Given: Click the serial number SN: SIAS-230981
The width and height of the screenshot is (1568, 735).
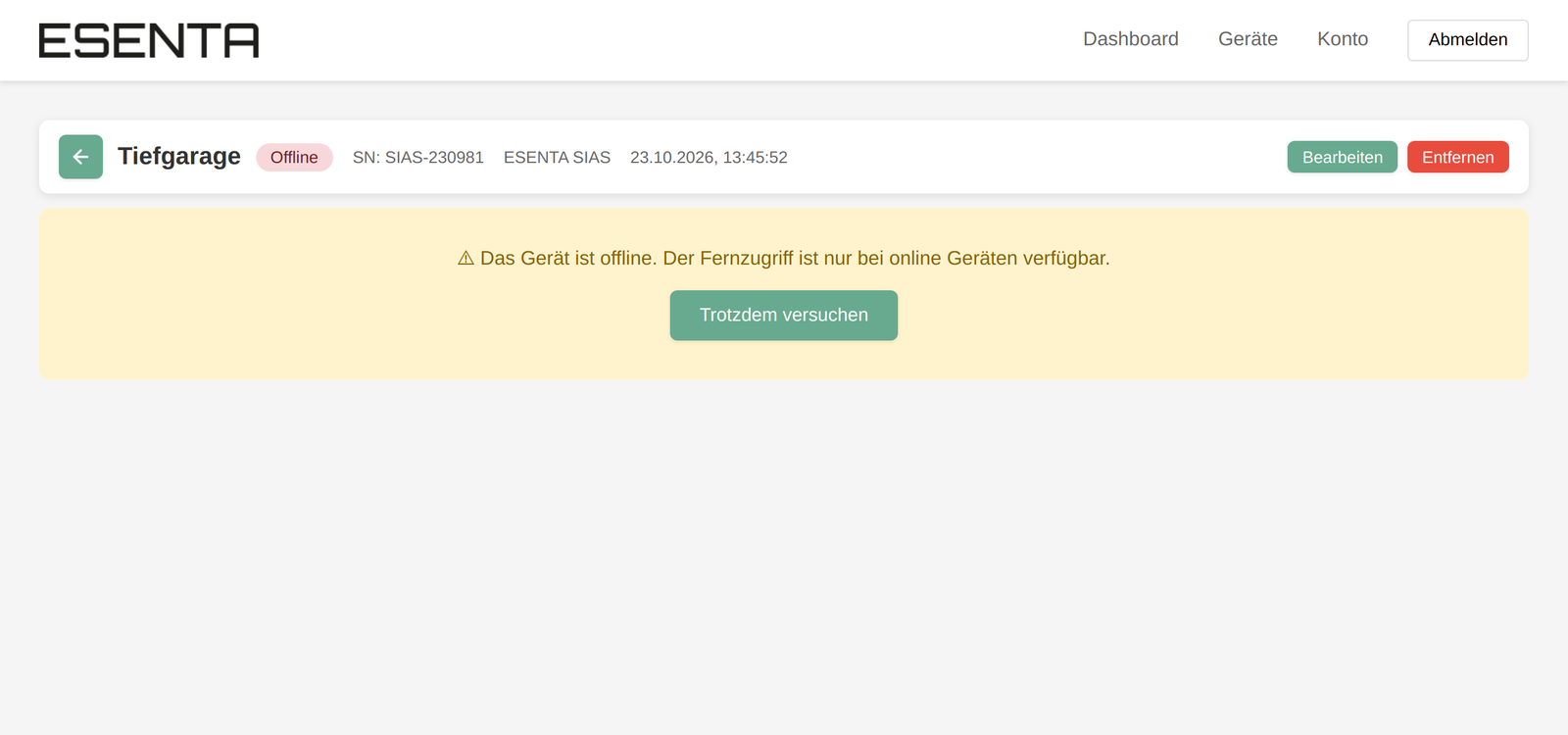Looking at the screenshot, I should pyautogui.click(x=418, y=158).
